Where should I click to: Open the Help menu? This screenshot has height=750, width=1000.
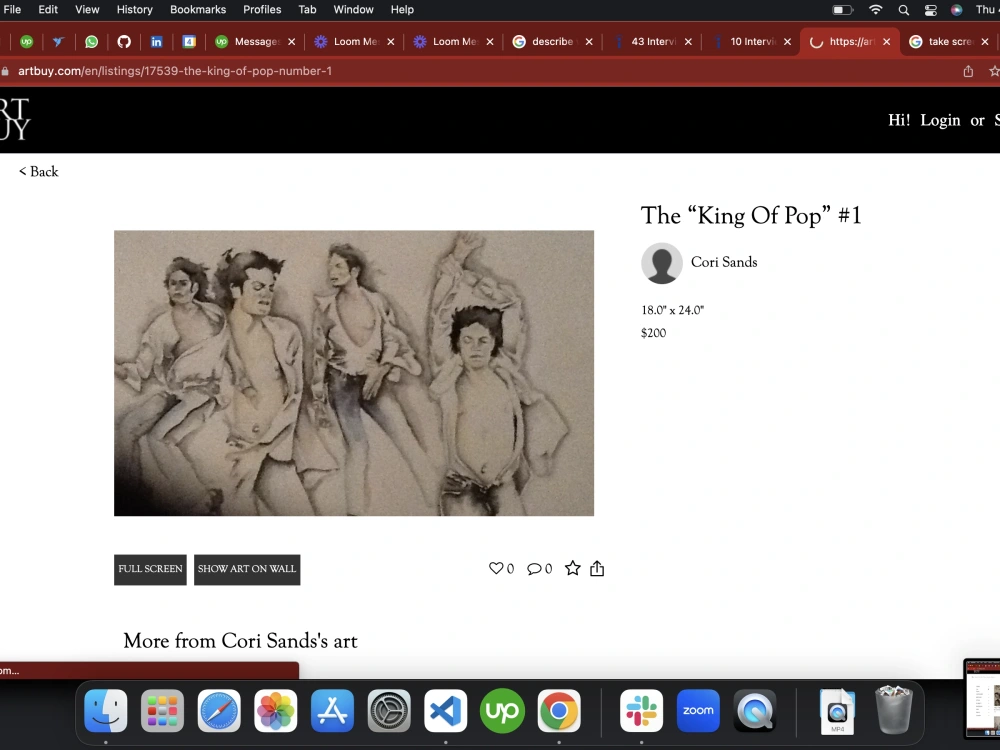pos(402,10)
